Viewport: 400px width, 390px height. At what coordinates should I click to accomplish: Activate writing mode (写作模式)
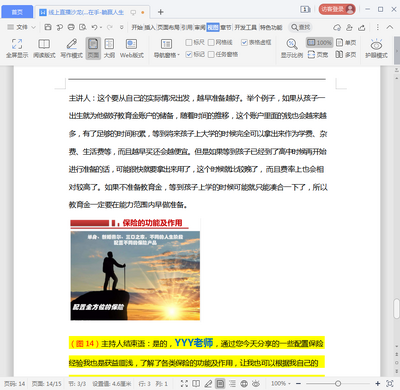[71, 48]
